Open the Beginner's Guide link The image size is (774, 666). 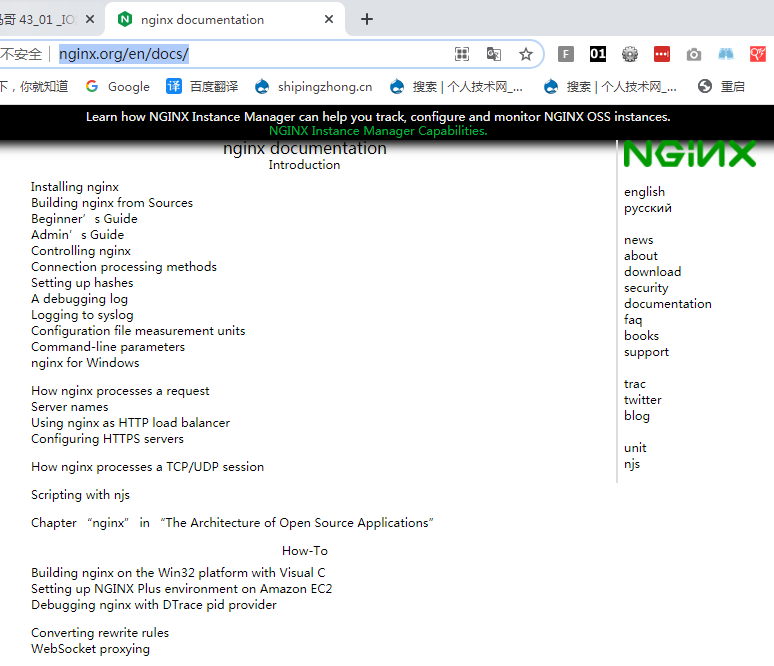(84, 219)
